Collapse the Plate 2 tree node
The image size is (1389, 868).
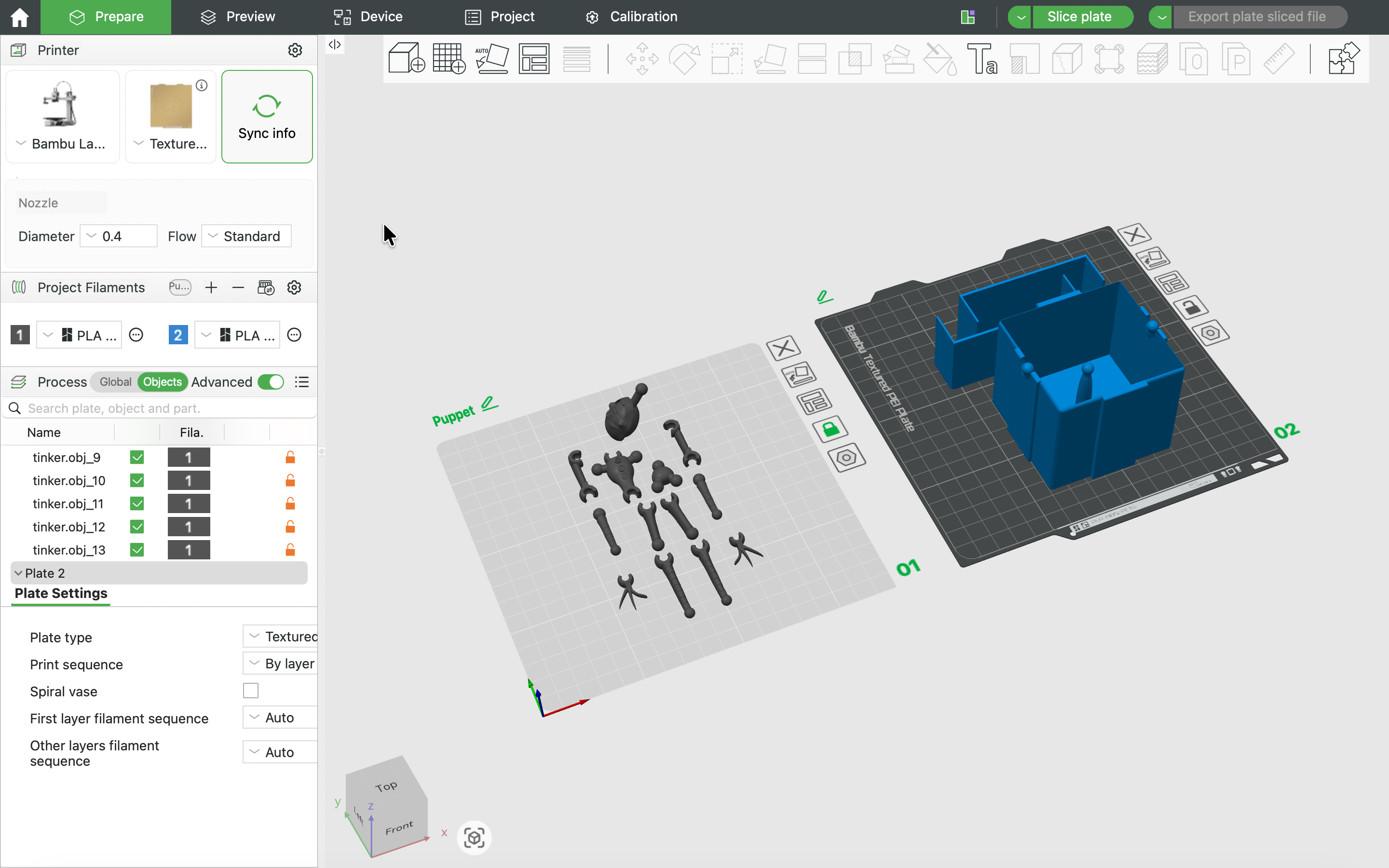(x=18, y=573)
